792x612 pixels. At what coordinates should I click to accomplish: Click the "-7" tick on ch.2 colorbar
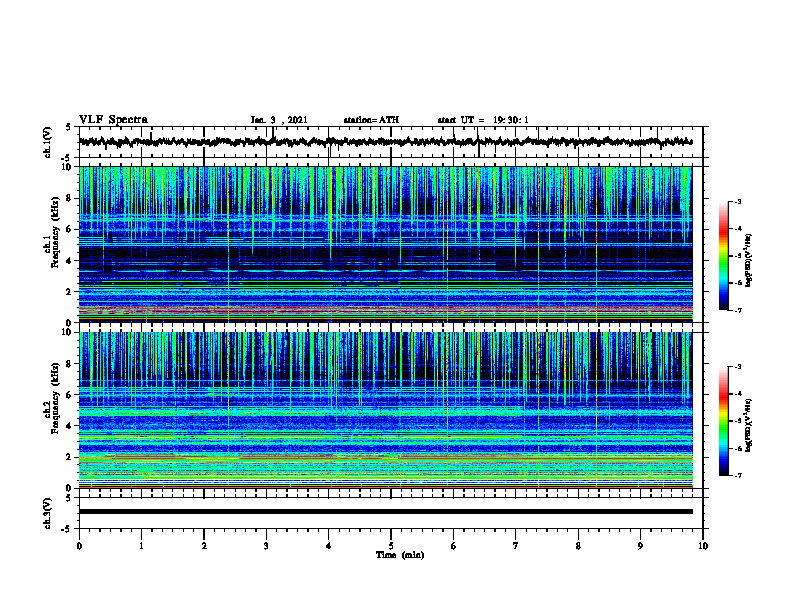(x=737, y=475)
